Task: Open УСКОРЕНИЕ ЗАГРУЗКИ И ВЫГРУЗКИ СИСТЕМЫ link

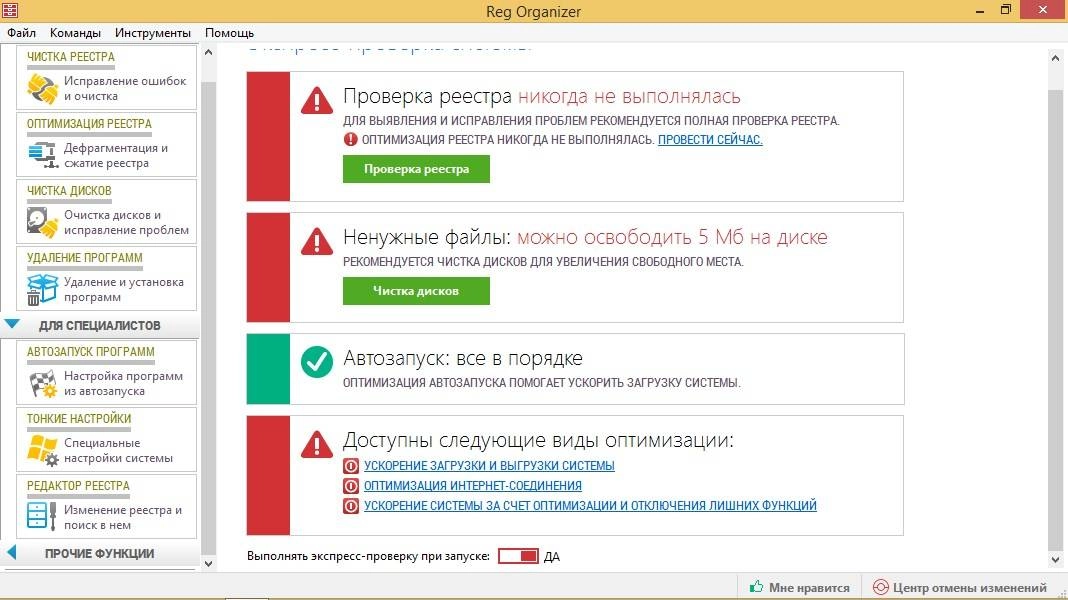Action: tap(489, 466)
